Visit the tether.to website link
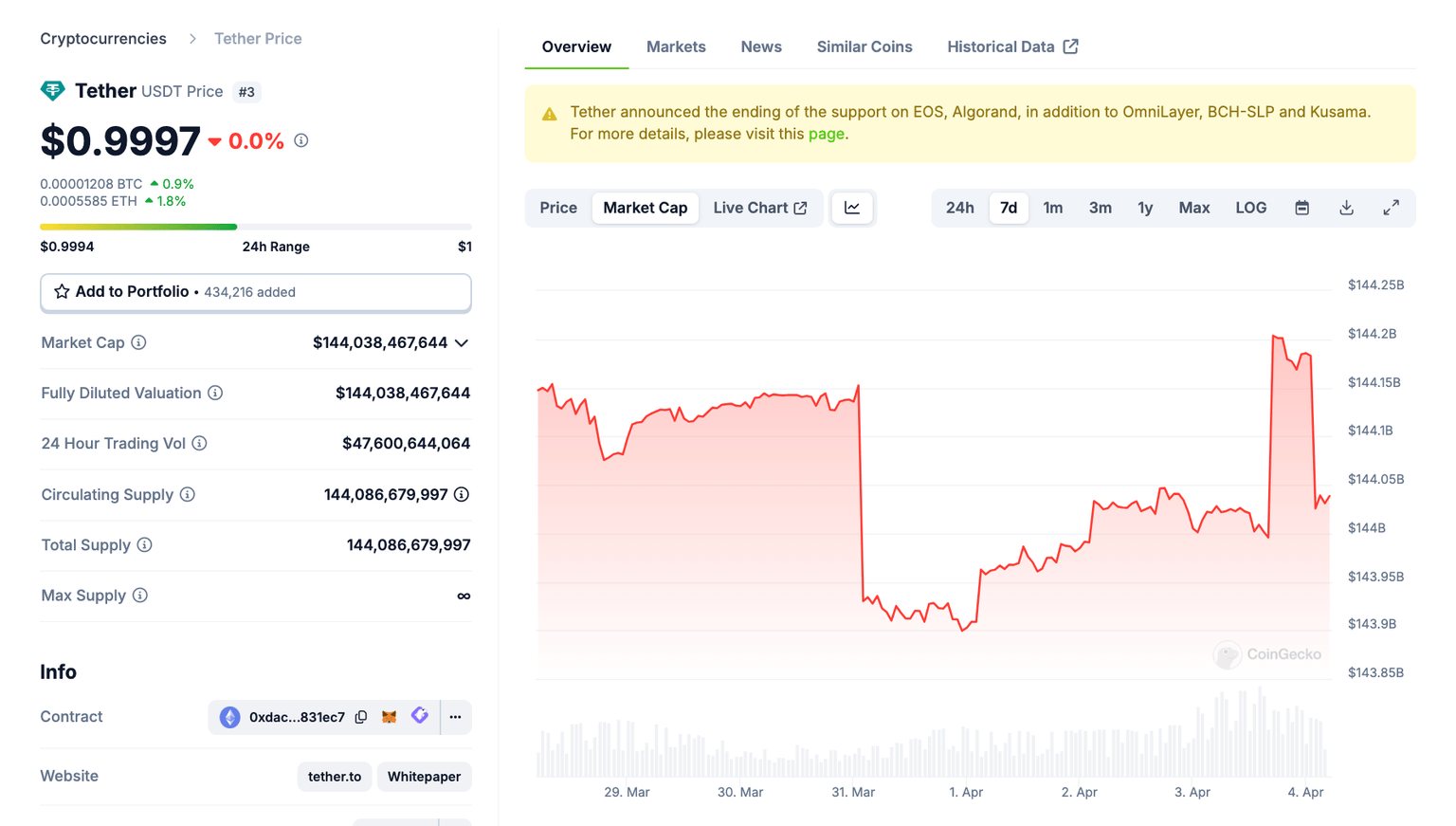 pos(334,776)
